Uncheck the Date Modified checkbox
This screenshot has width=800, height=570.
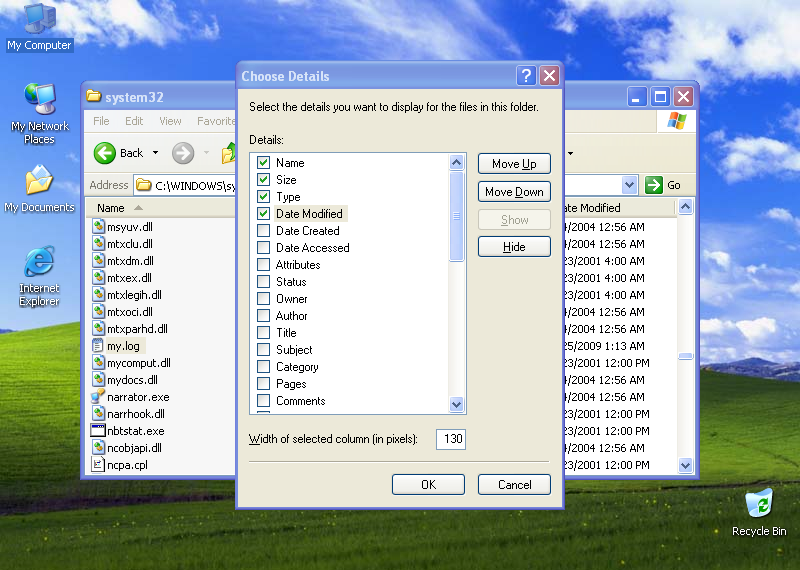[263, 213]
